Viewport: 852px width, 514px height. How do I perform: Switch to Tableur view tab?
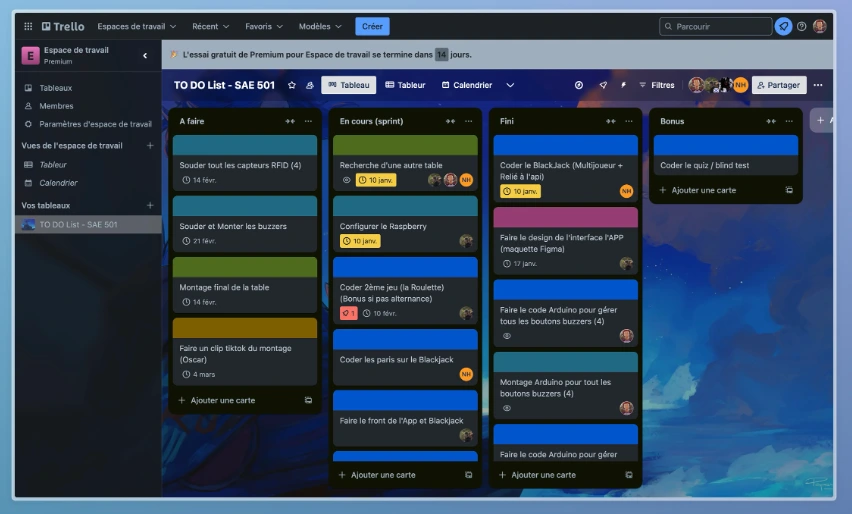tap(405, 85)
